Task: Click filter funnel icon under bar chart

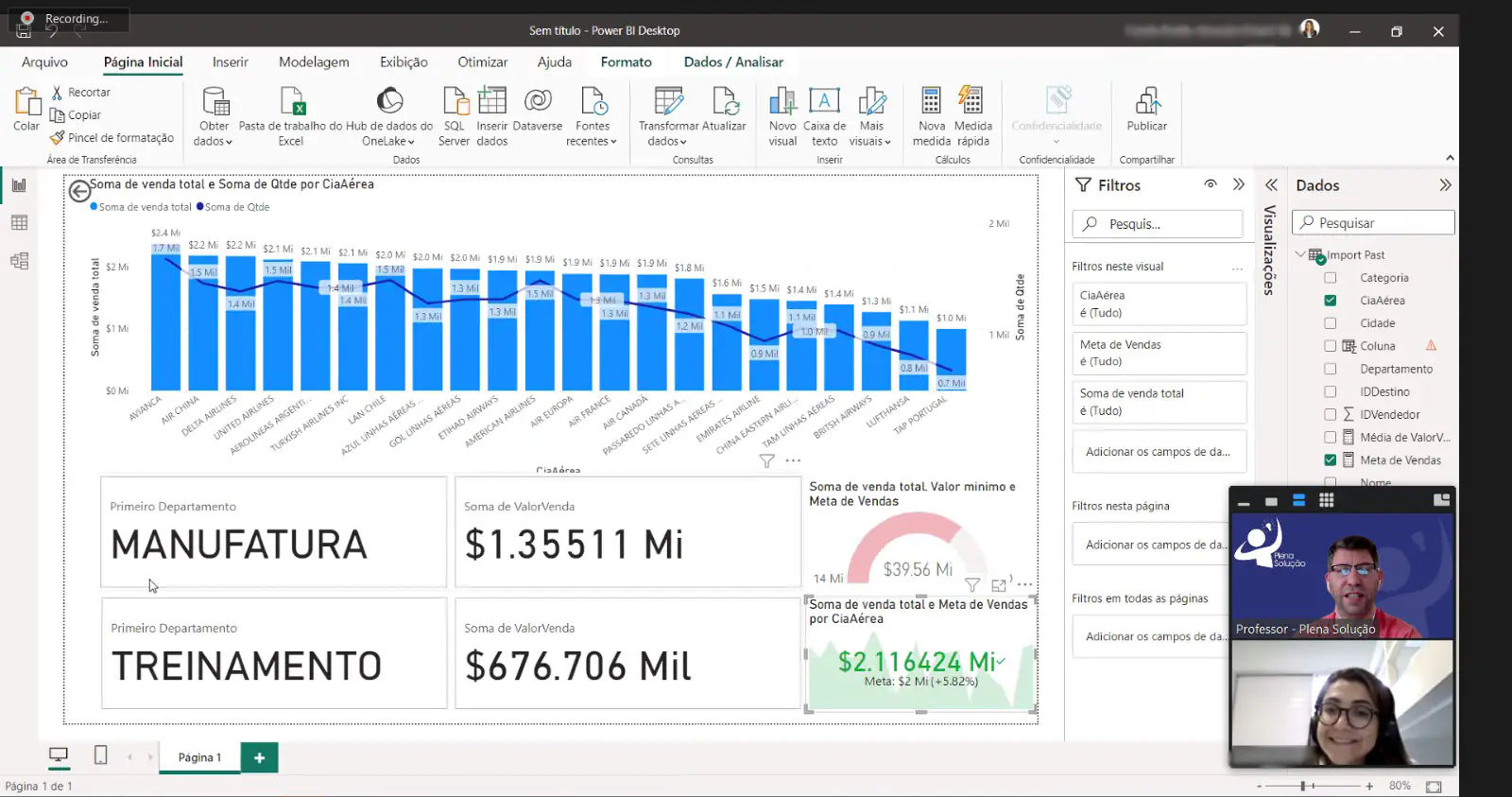Action: (x=767, y=460)
